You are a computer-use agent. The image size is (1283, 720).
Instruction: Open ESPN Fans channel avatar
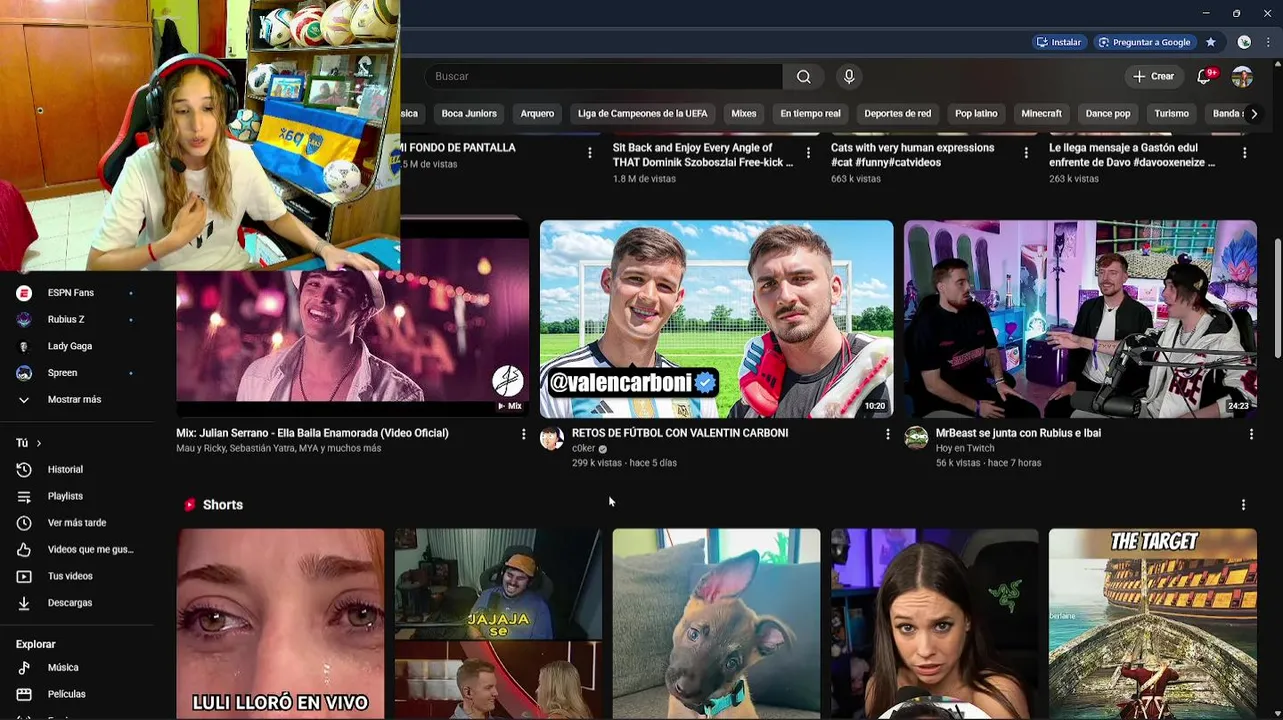point(24,293)
